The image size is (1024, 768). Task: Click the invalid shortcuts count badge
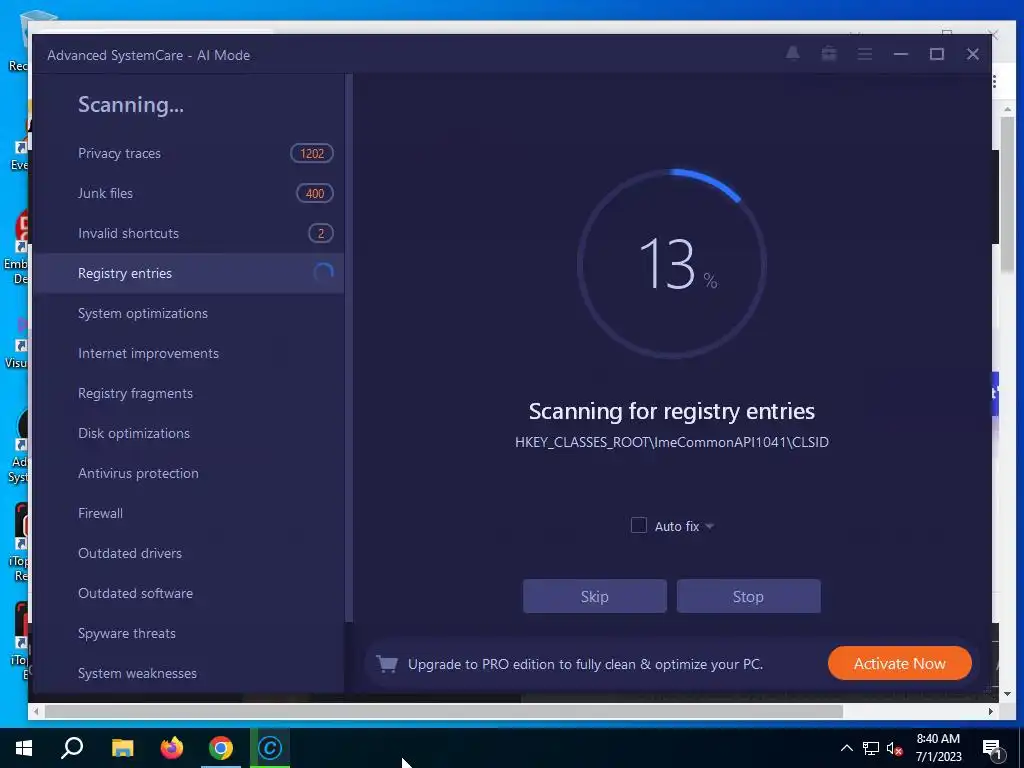pos(321,233)
